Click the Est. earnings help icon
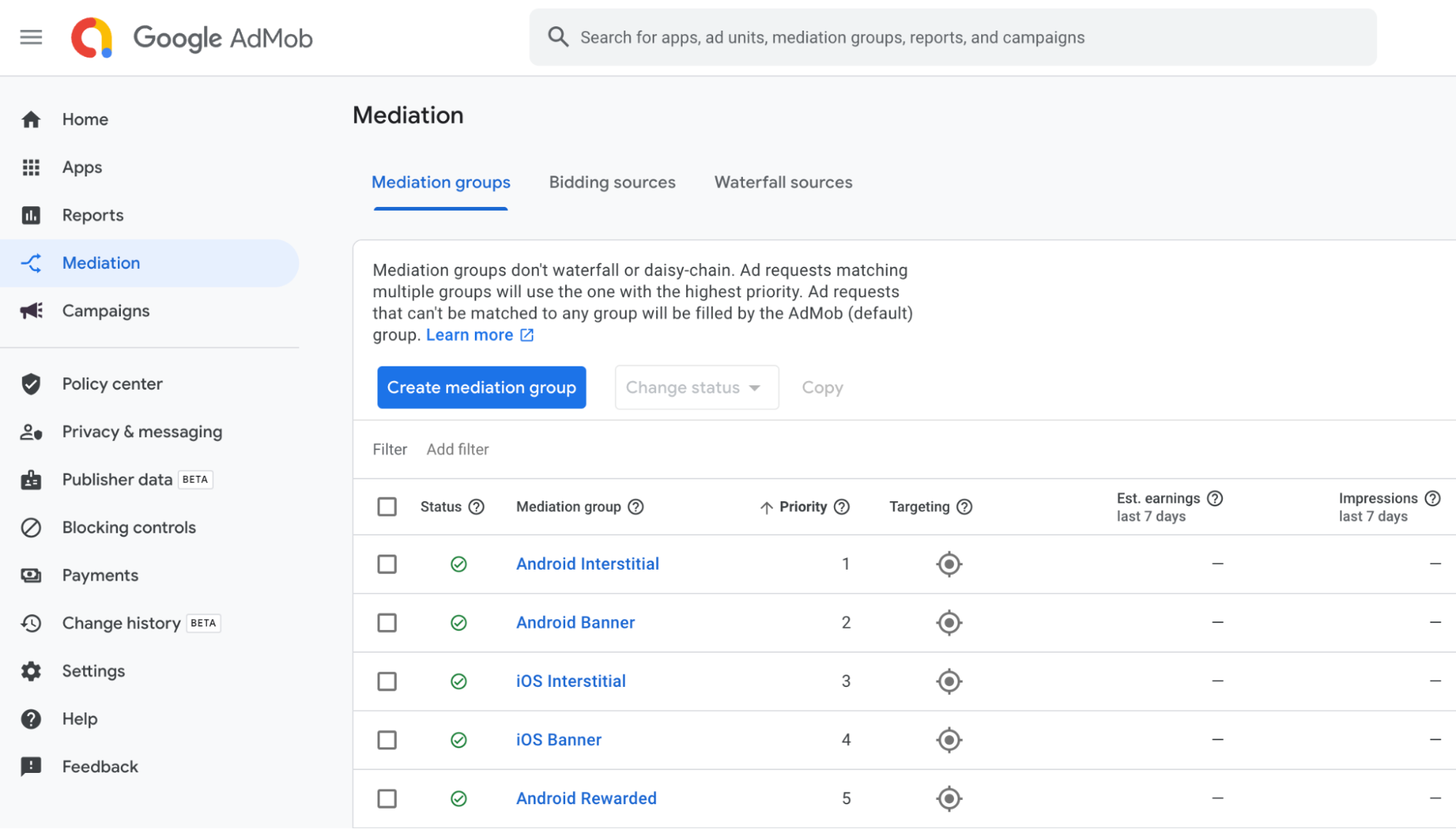Screen dimensions: 1456x829 point(1215,498)
